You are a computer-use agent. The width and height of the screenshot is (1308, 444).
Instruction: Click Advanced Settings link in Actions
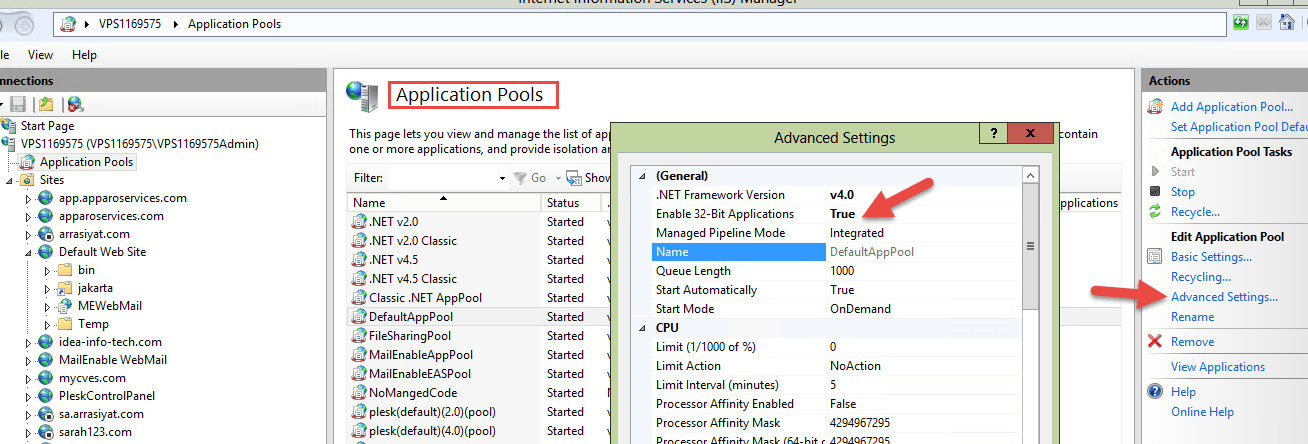coord(1224,297)
